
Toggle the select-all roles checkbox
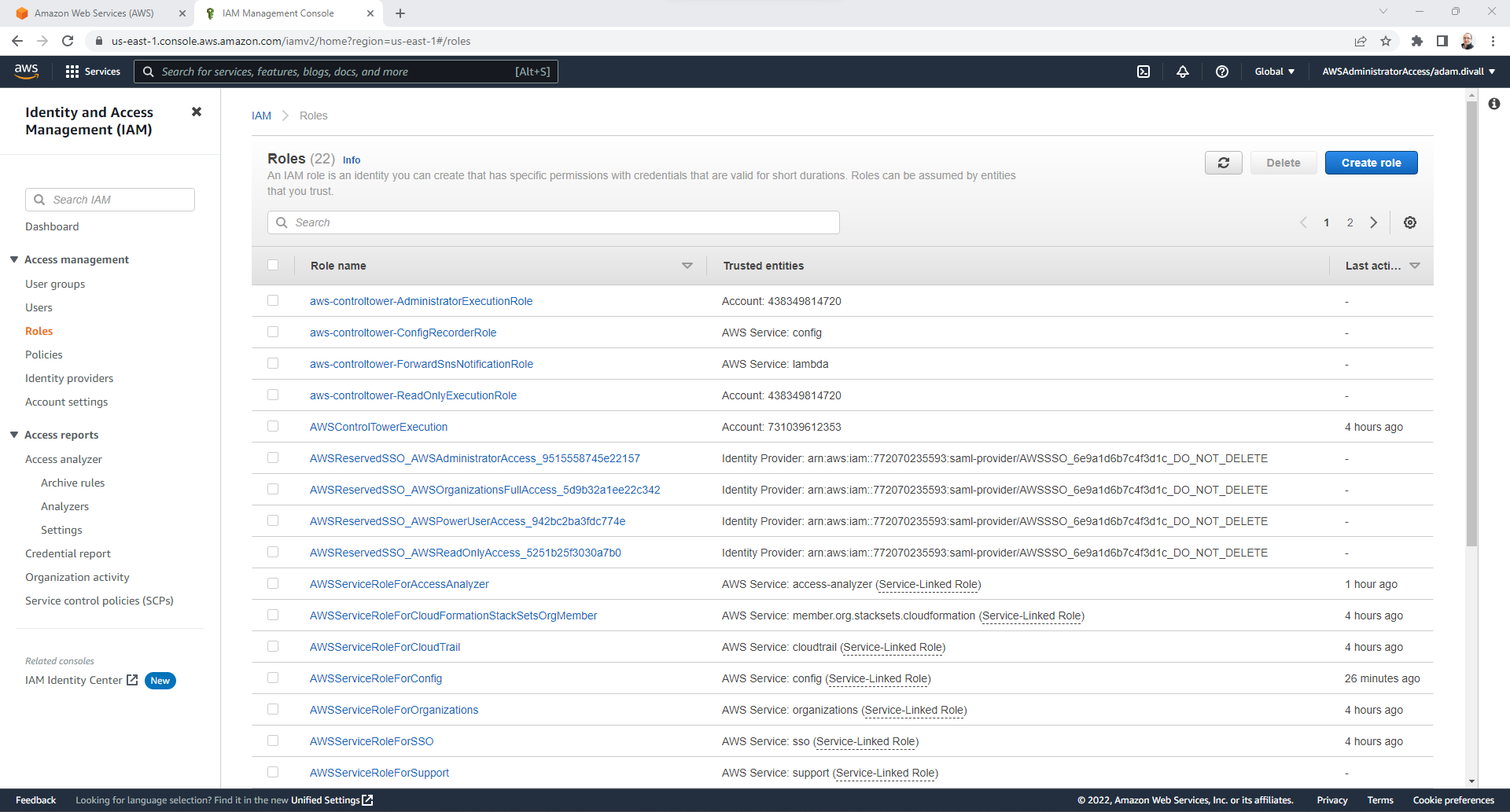[273, 265]
